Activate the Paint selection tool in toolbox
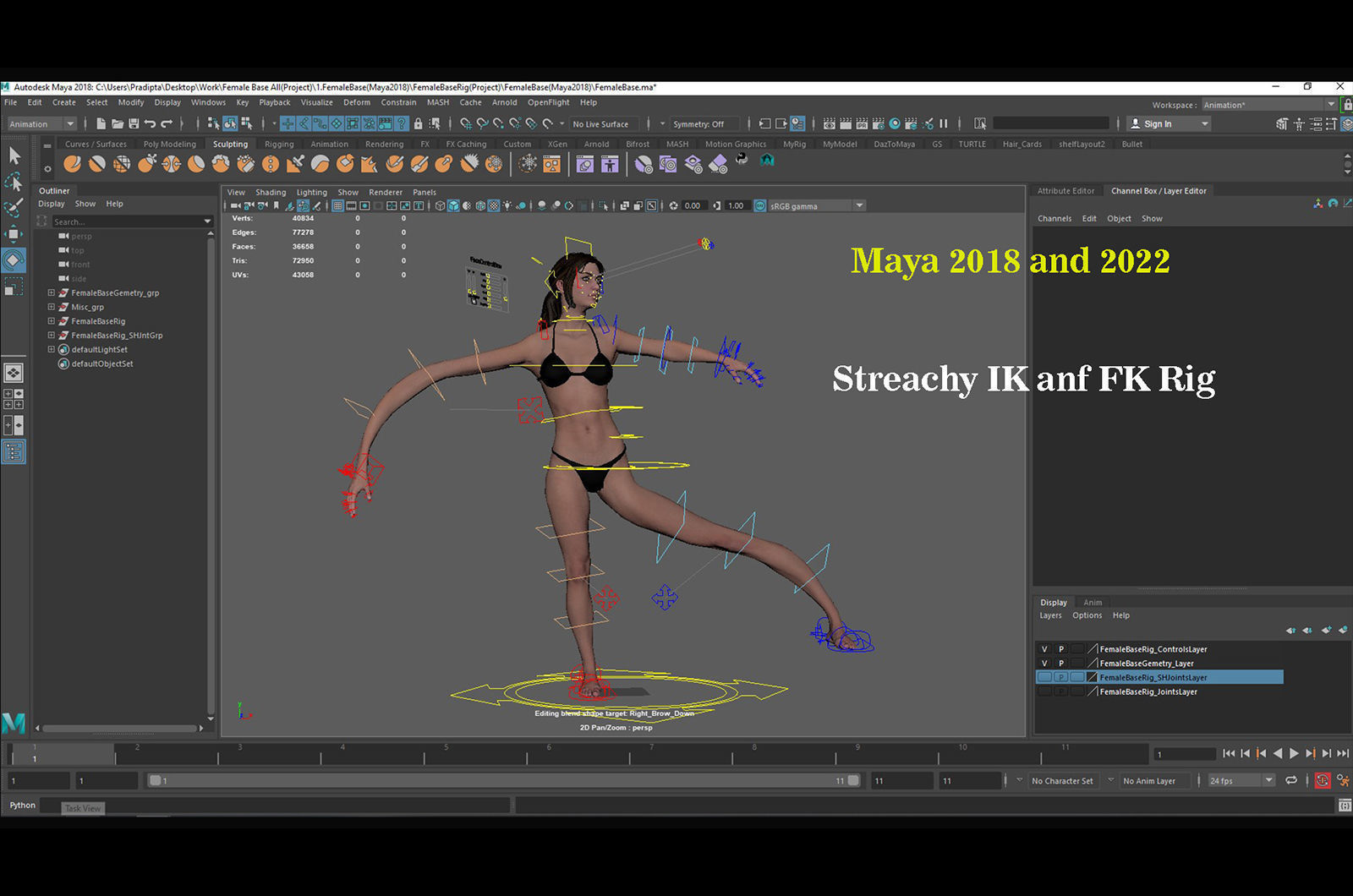The height and width of the screenshot is (896, 1353). tap(14, 207)
